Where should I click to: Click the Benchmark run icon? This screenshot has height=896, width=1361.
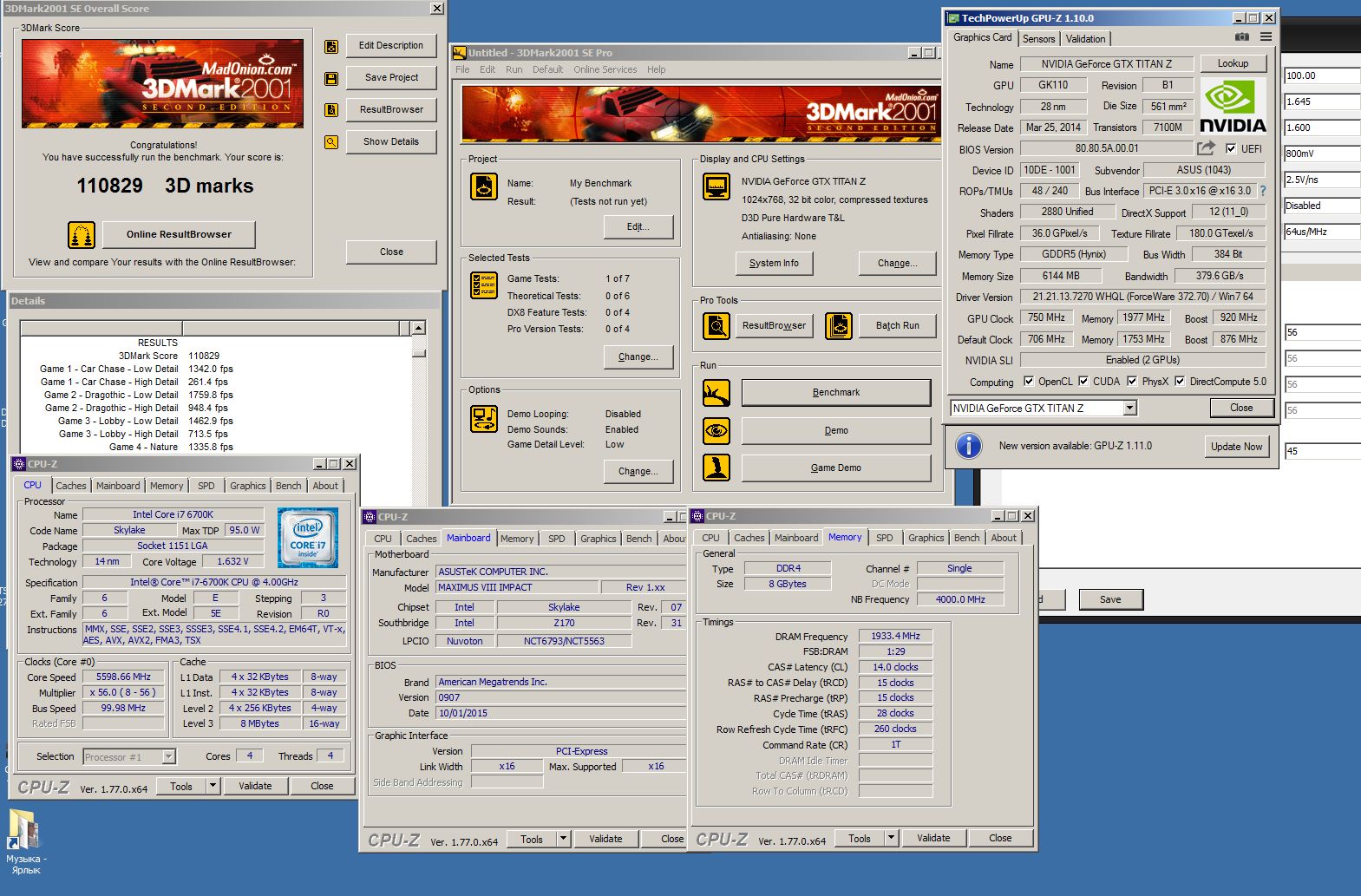(x=716, y=393)
